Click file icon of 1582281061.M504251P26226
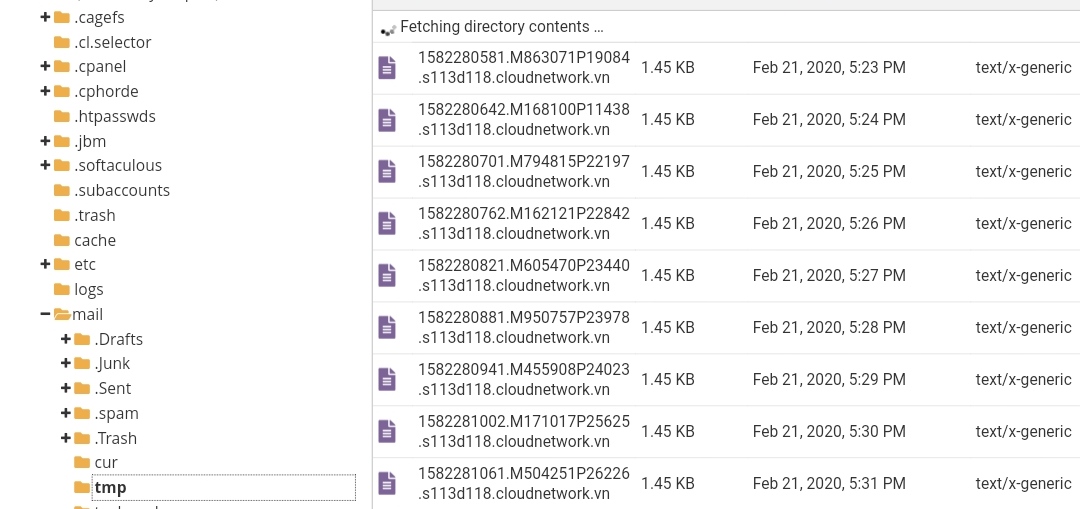The height and width of the screenshot is (509, 1080). pyautogui.click(x=386, y=484)
